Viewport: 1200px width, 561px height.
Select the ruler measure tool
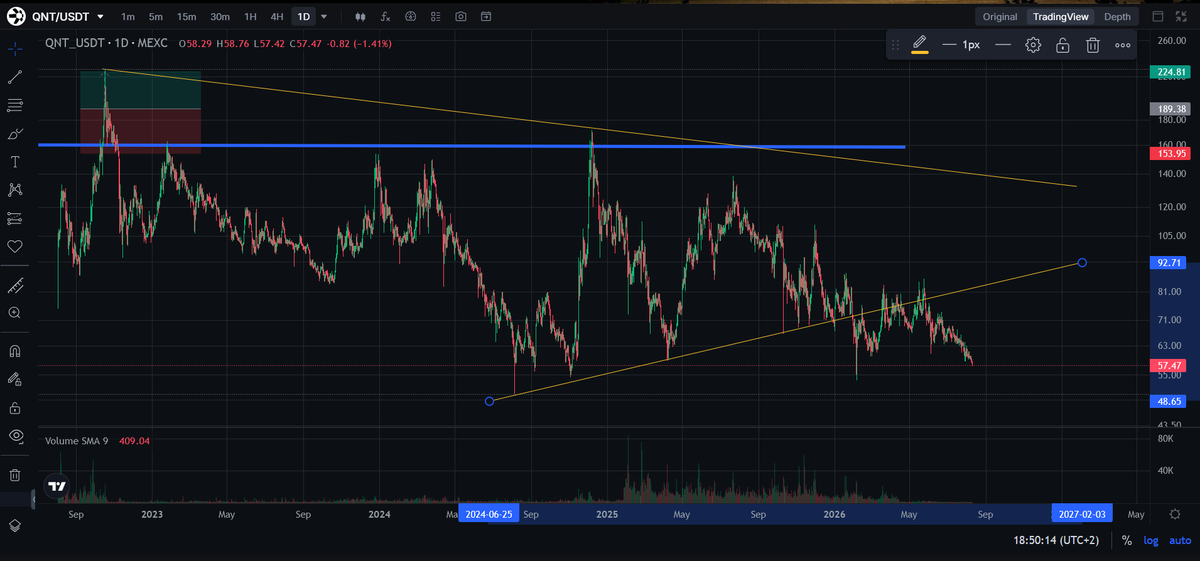click(15, 285)
